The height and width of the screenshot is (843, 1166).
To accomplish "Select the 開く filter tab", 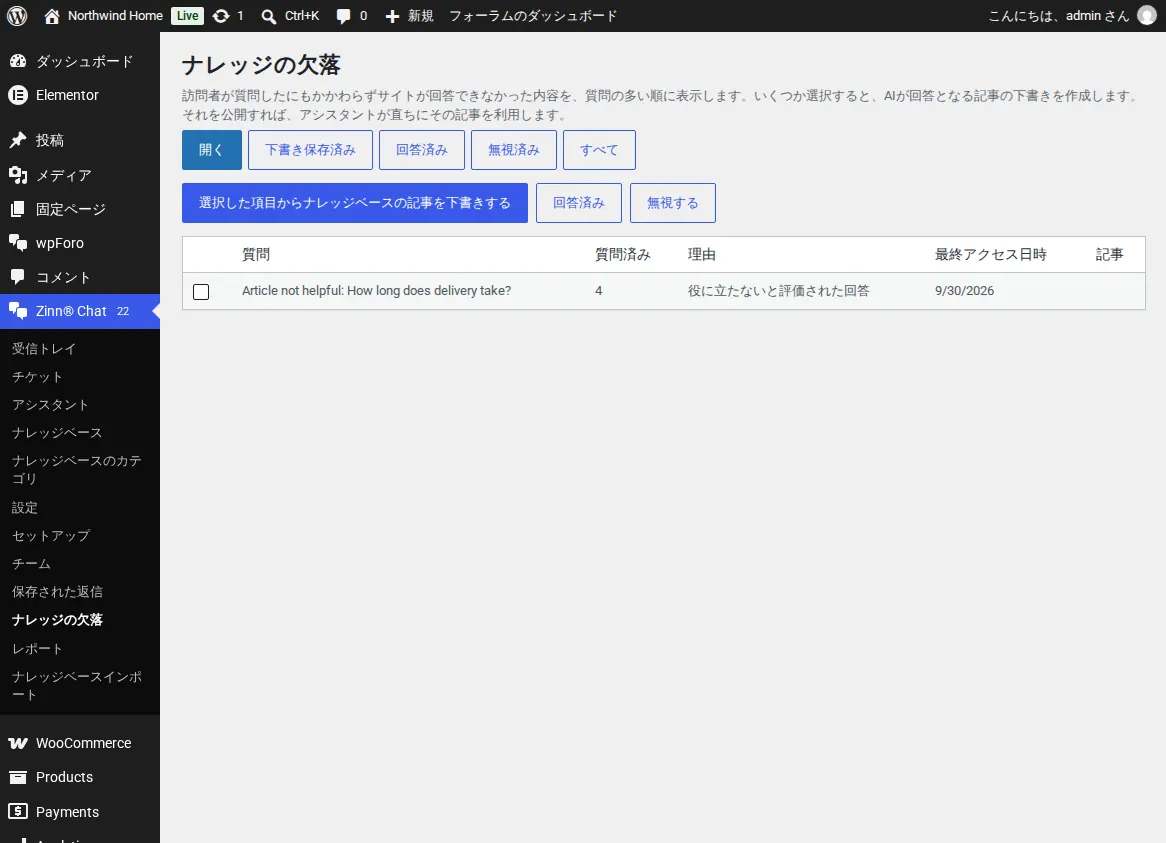I will (x=212, y=150).
